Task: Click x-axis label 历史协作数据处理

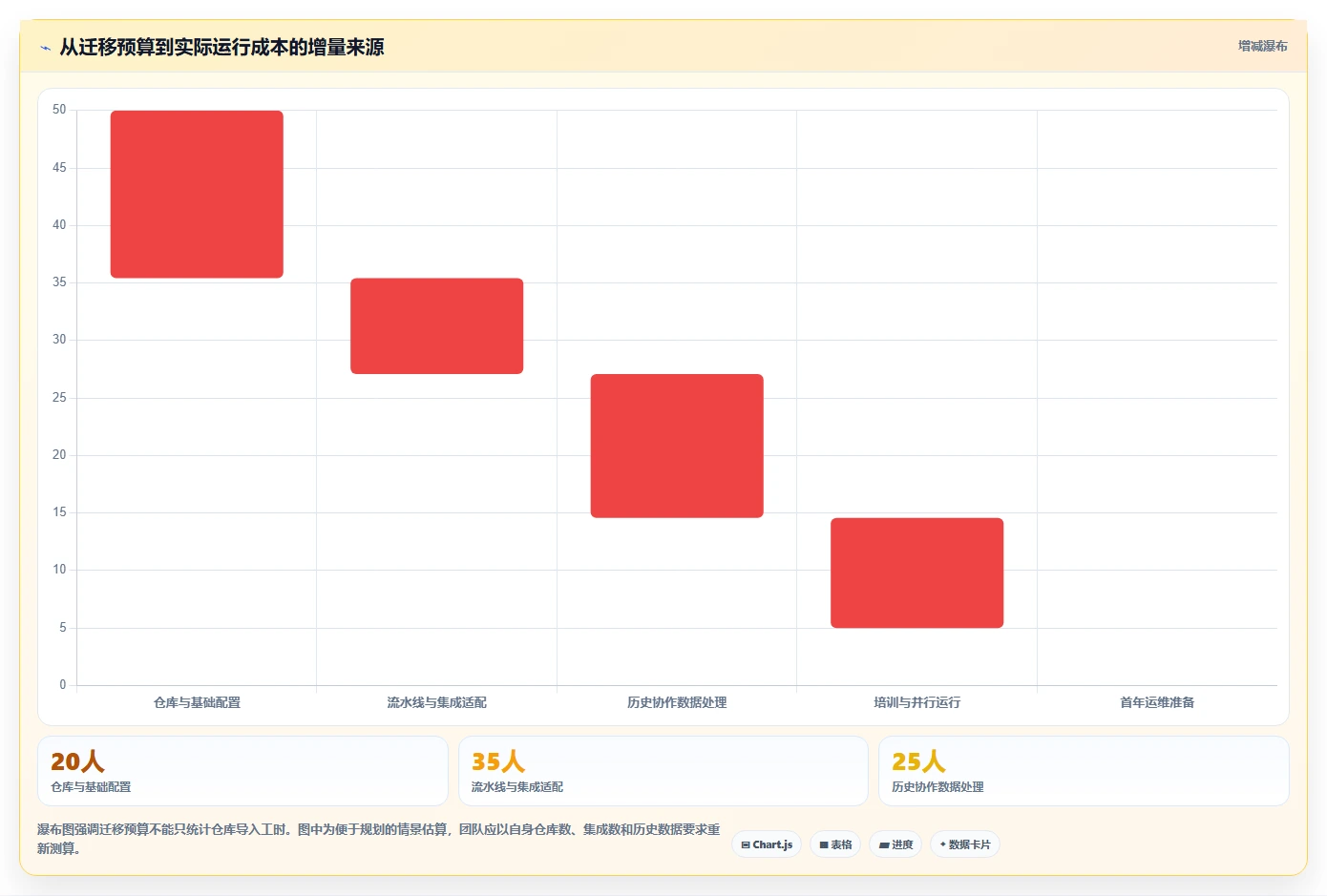Action: (677, 702)
